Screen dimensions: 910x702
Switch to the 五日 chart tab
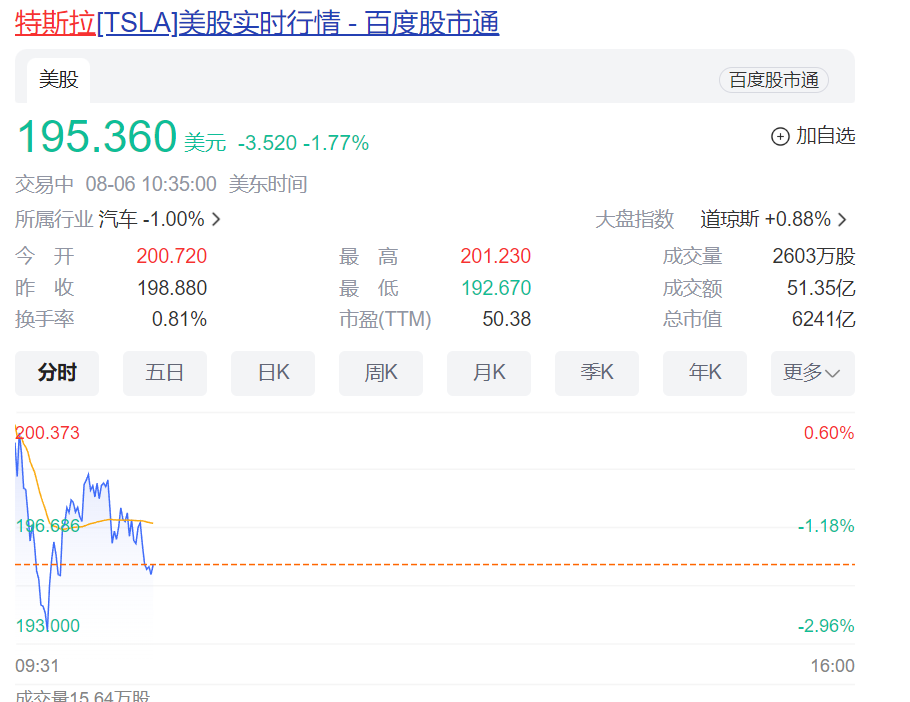[165, 373]
